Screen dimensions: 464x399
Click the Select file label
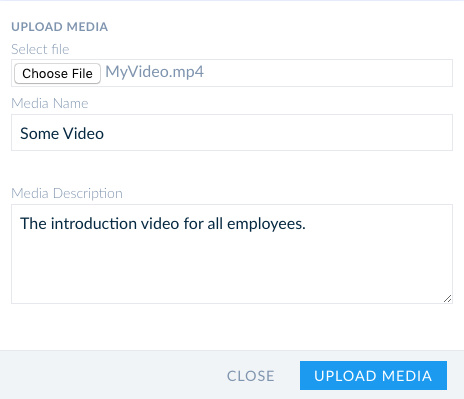[x=40, y=49]
